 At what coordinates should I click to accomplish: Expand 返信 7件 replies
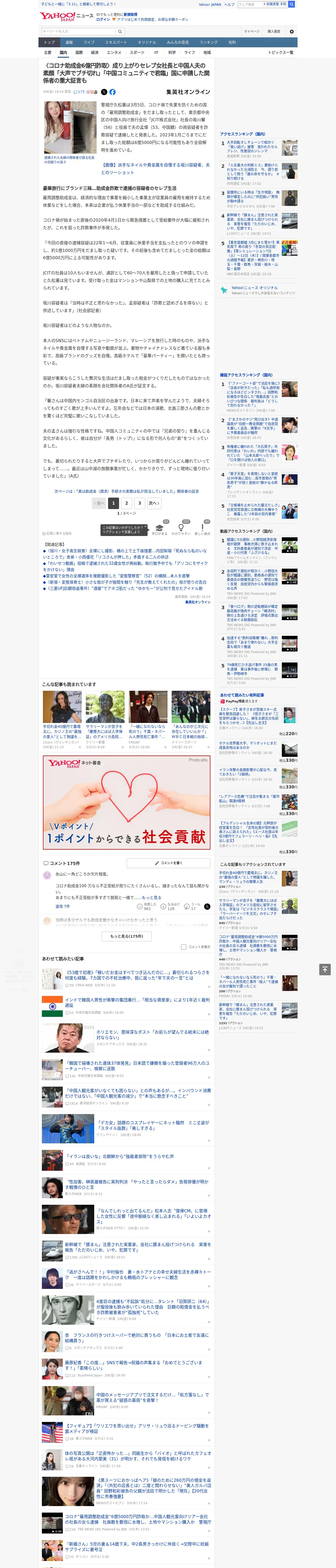[63, 906]
